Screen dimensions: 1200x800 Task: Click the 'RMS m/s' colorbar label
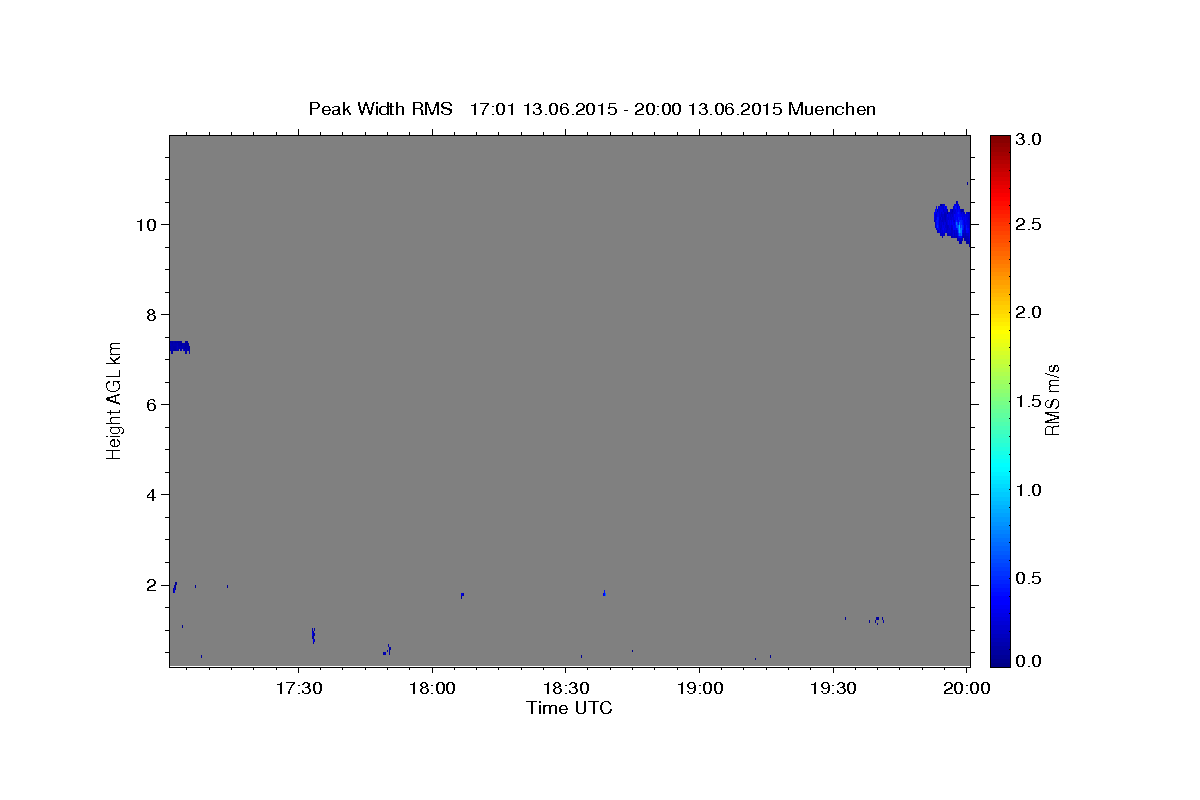coord(1051,400)
